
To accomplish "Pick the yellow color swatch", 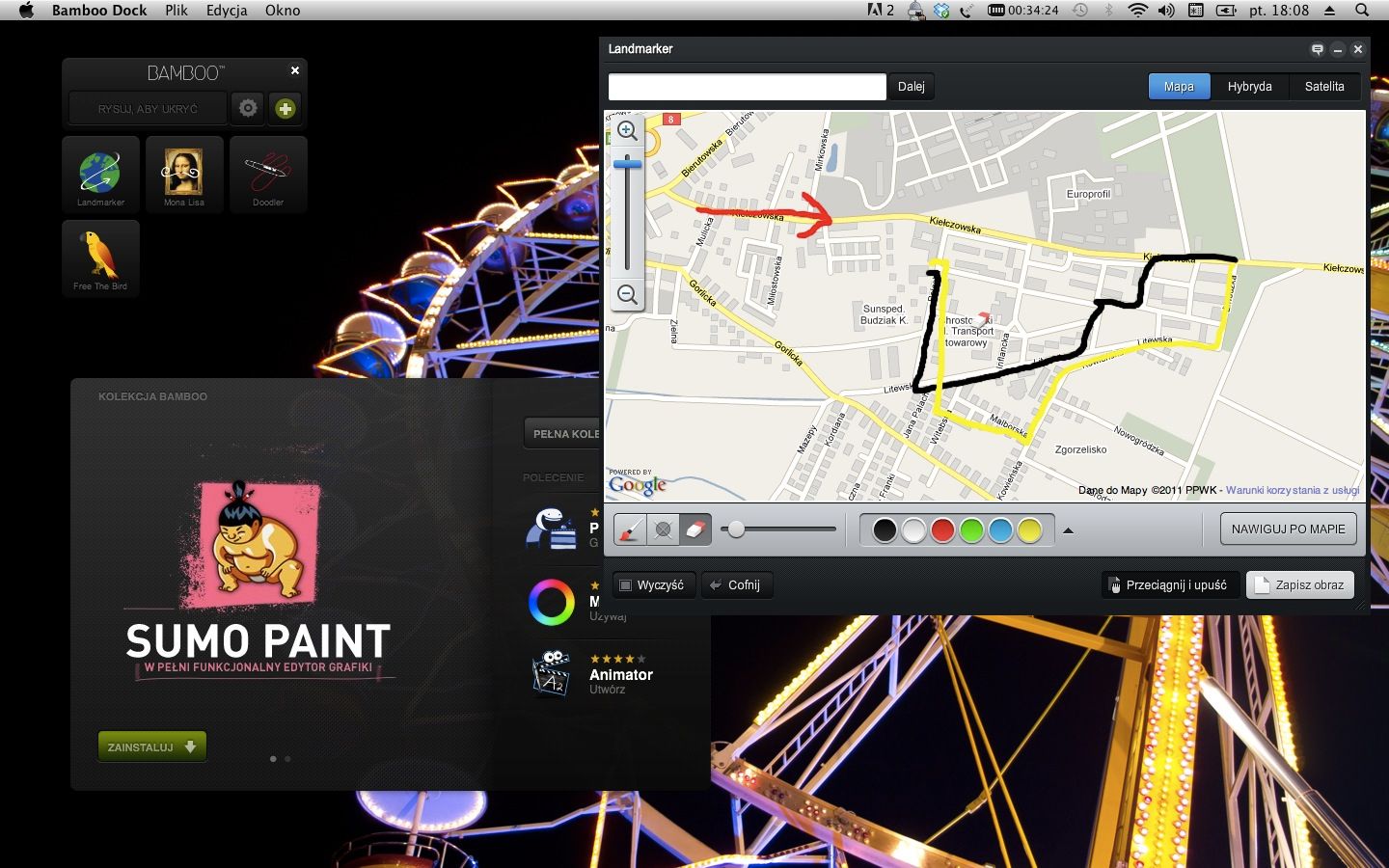I will pyautogui.click(x=1029, y=530).
